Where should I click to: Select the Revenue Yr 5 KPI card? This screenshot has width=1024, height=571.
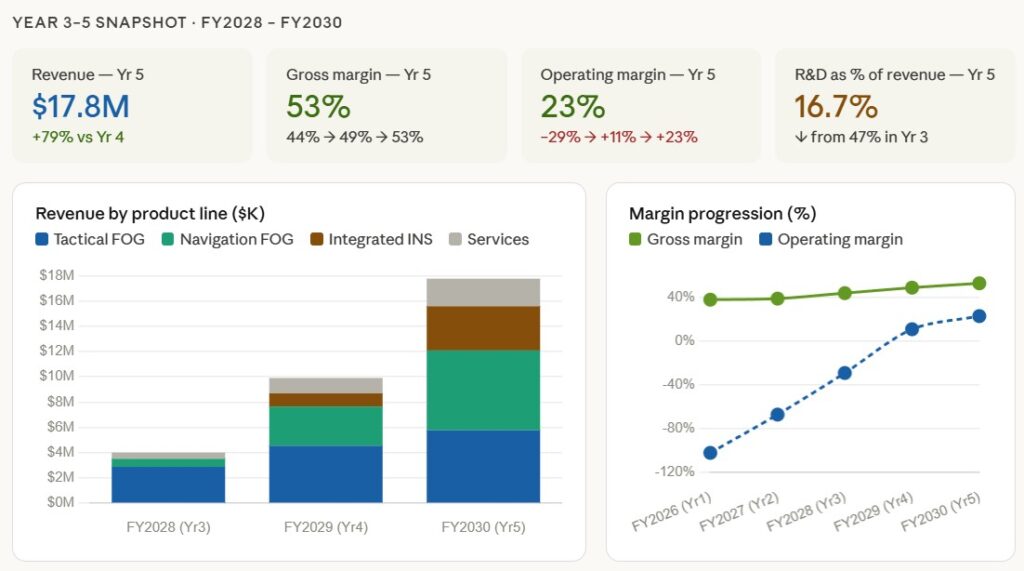[x=132, y=105]
